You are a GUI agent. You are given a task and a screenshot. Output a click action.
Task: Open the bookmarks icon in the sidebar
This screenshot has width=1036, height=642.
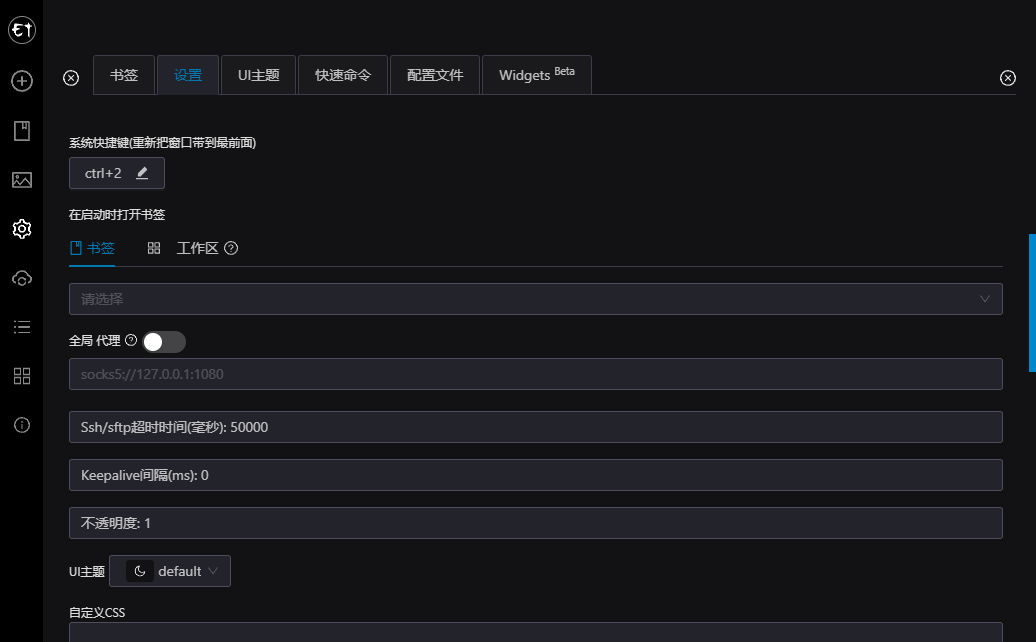point(21,130)
